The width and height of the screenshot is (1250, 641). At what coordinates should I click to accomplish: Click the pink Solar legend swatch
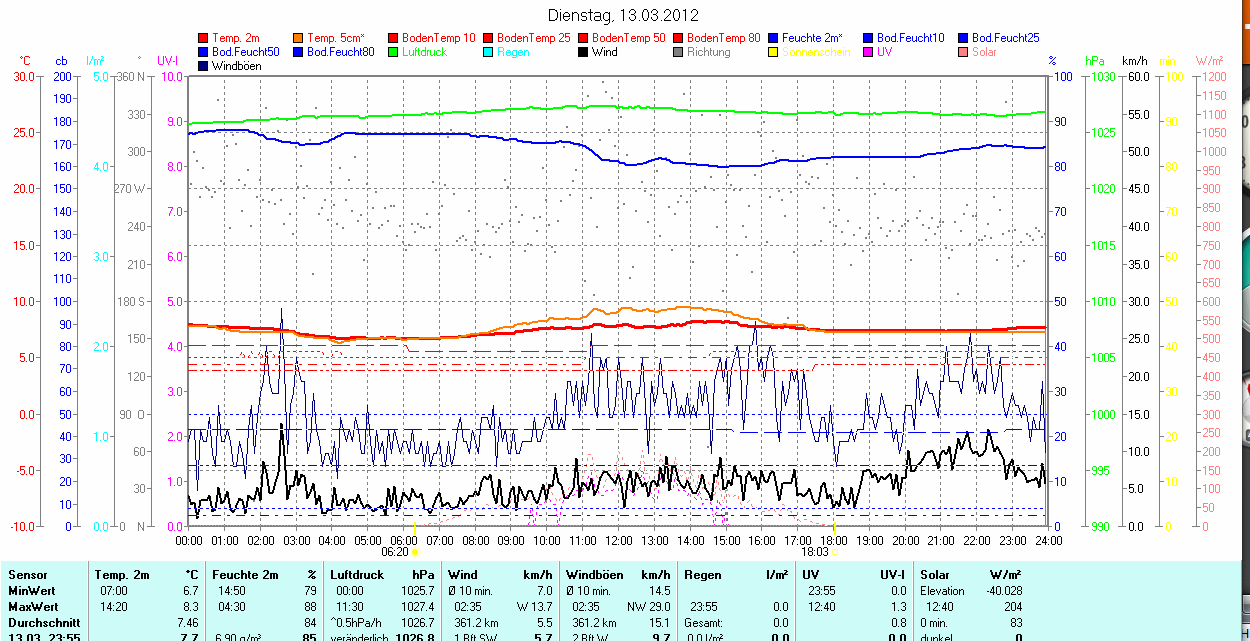click(963, 52)
